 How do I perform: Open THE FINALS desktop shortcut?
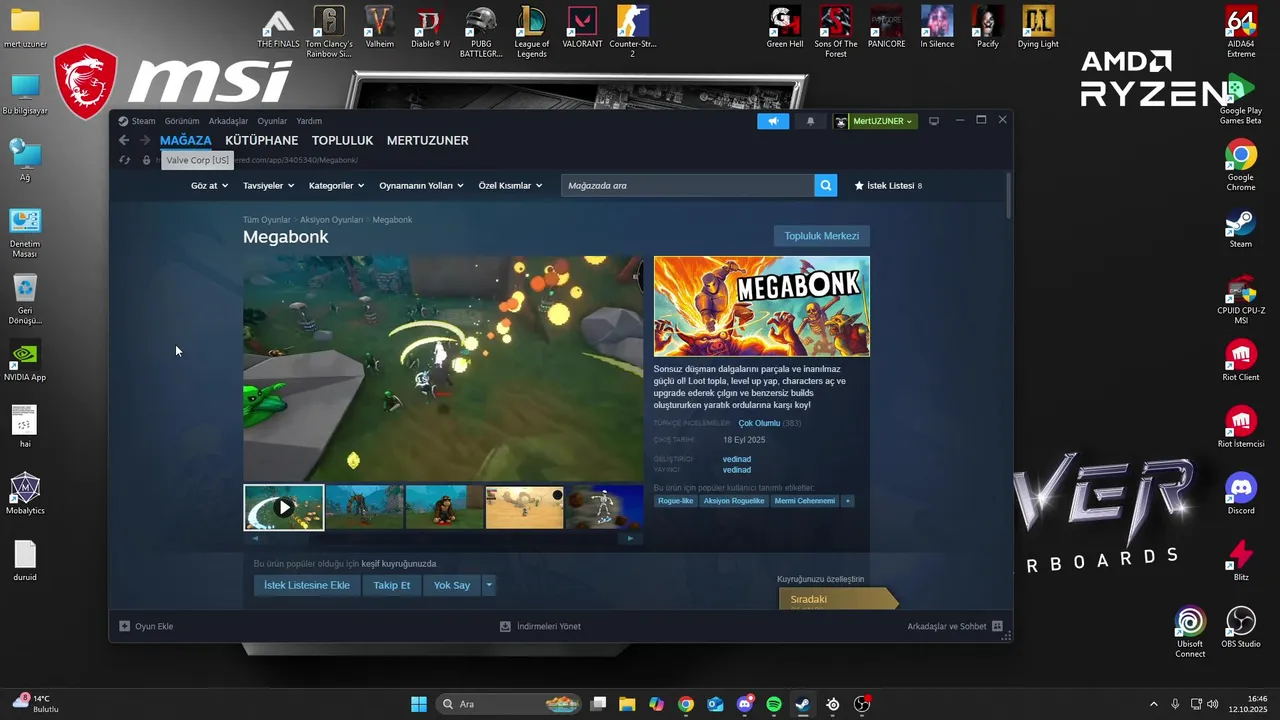[x=277, y=28]
